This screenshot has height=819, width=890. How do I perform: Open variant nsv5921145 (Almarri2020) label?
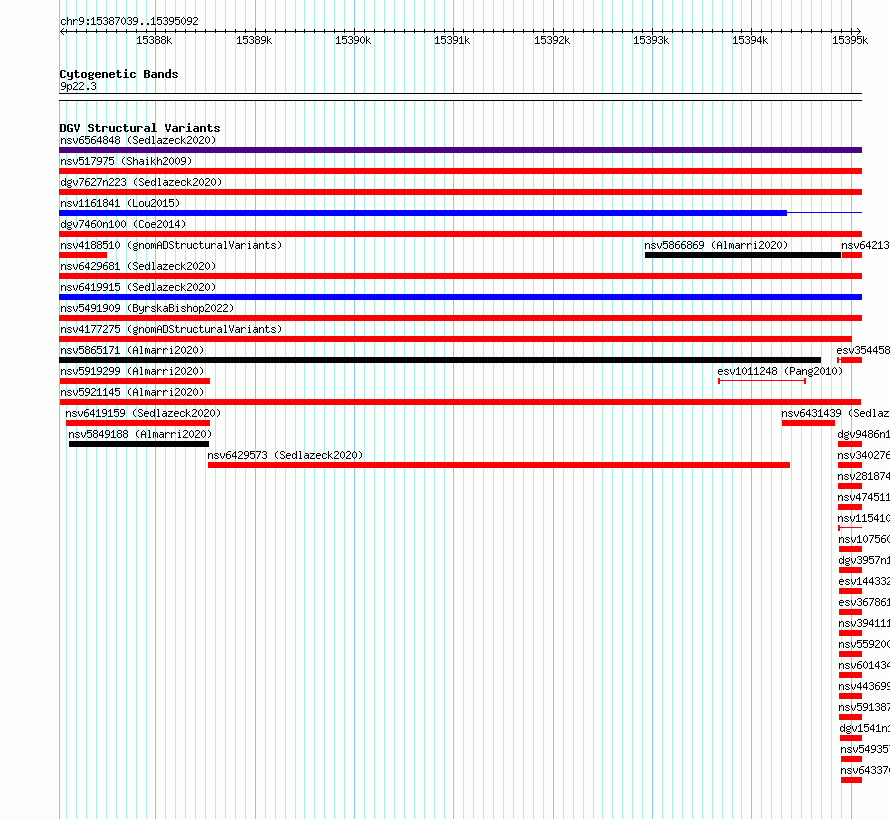coord(132,392)
